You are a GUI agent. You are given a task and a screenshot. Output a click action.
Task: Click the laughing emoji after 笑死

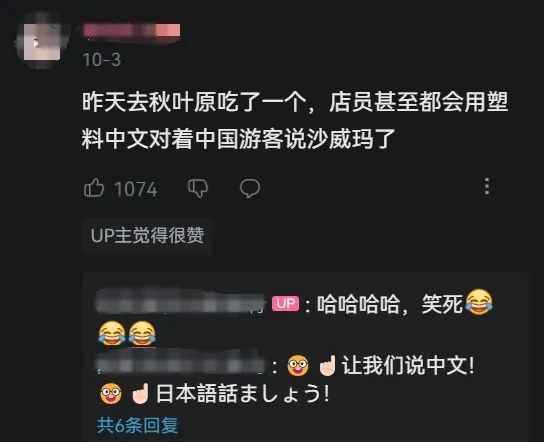[x=479, y=302]
